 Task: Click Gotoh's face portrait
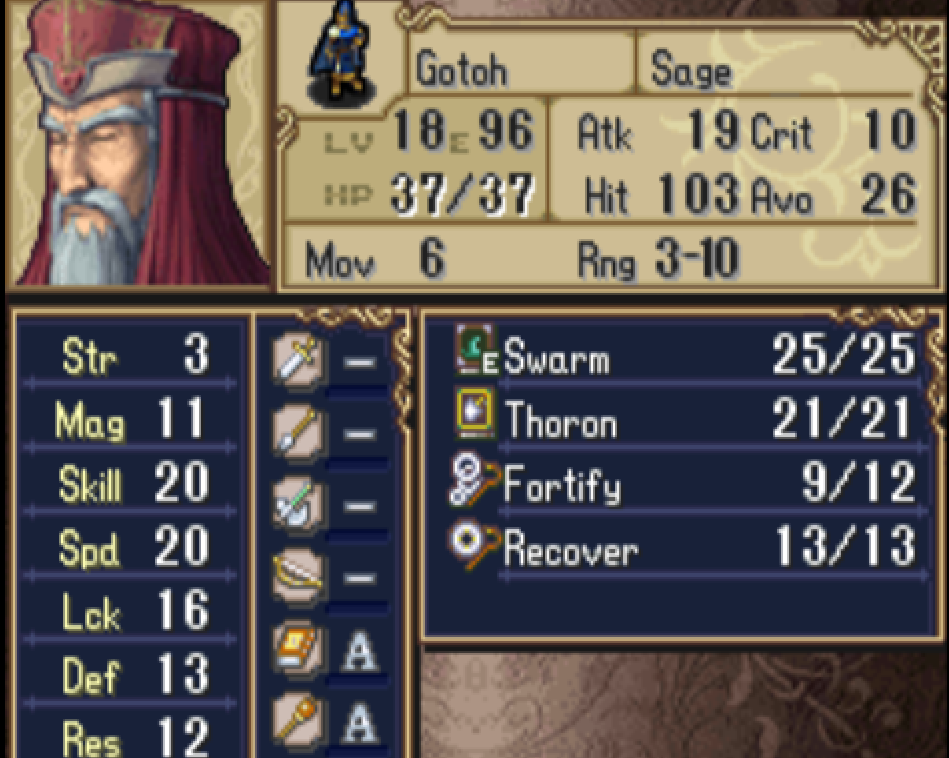point(137,143)
